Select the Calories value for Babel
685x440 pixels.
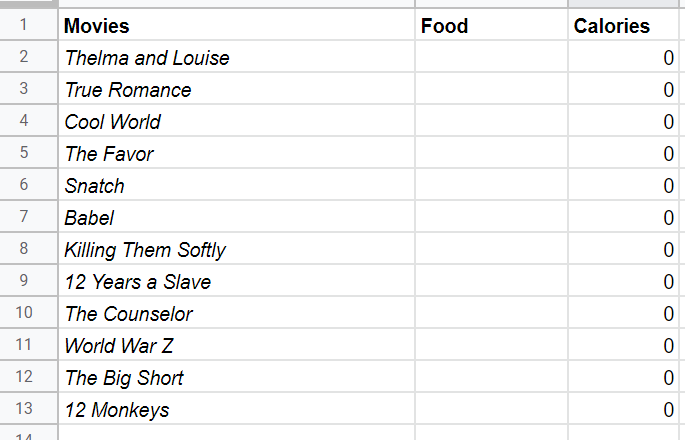(625, 218)
